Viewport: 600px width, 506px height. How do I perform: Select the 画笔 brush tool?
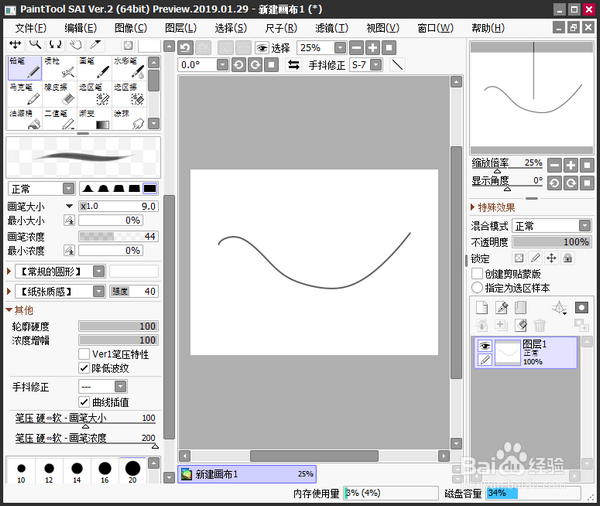pos(94,68)
